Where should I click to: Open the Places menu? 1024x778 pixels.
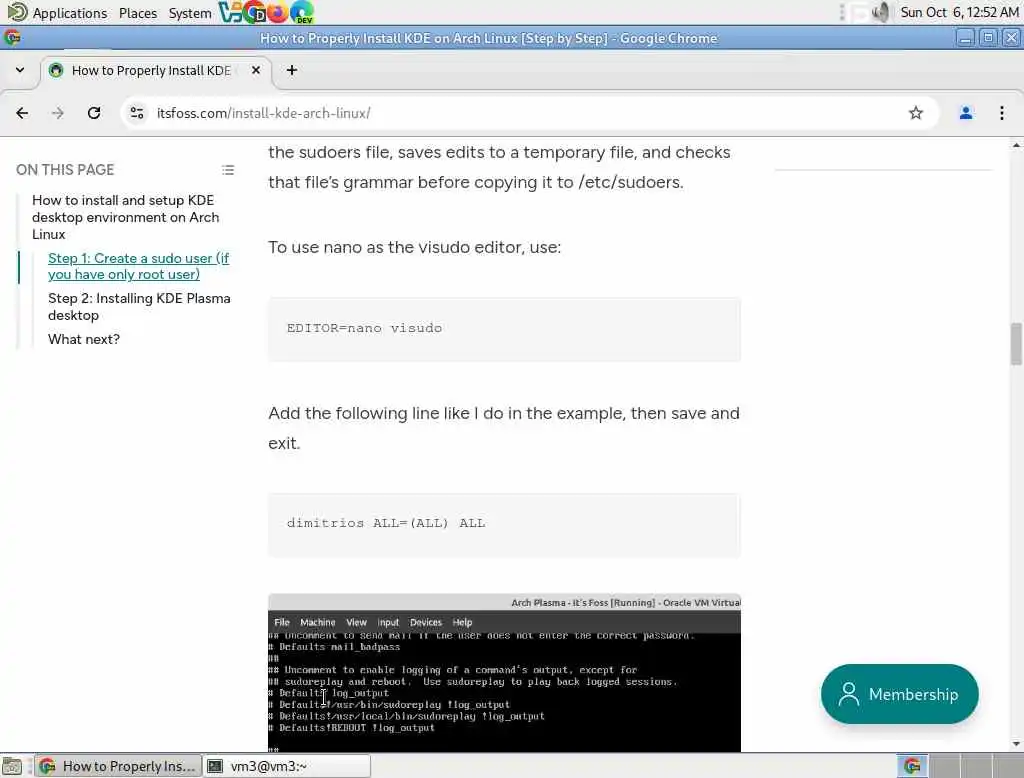[x=138, y=12]
